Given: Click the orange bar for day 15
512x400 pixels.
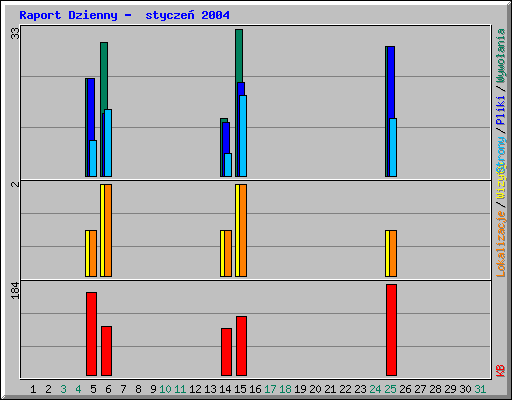Looking at the screenshot, I should coord(243,230).
